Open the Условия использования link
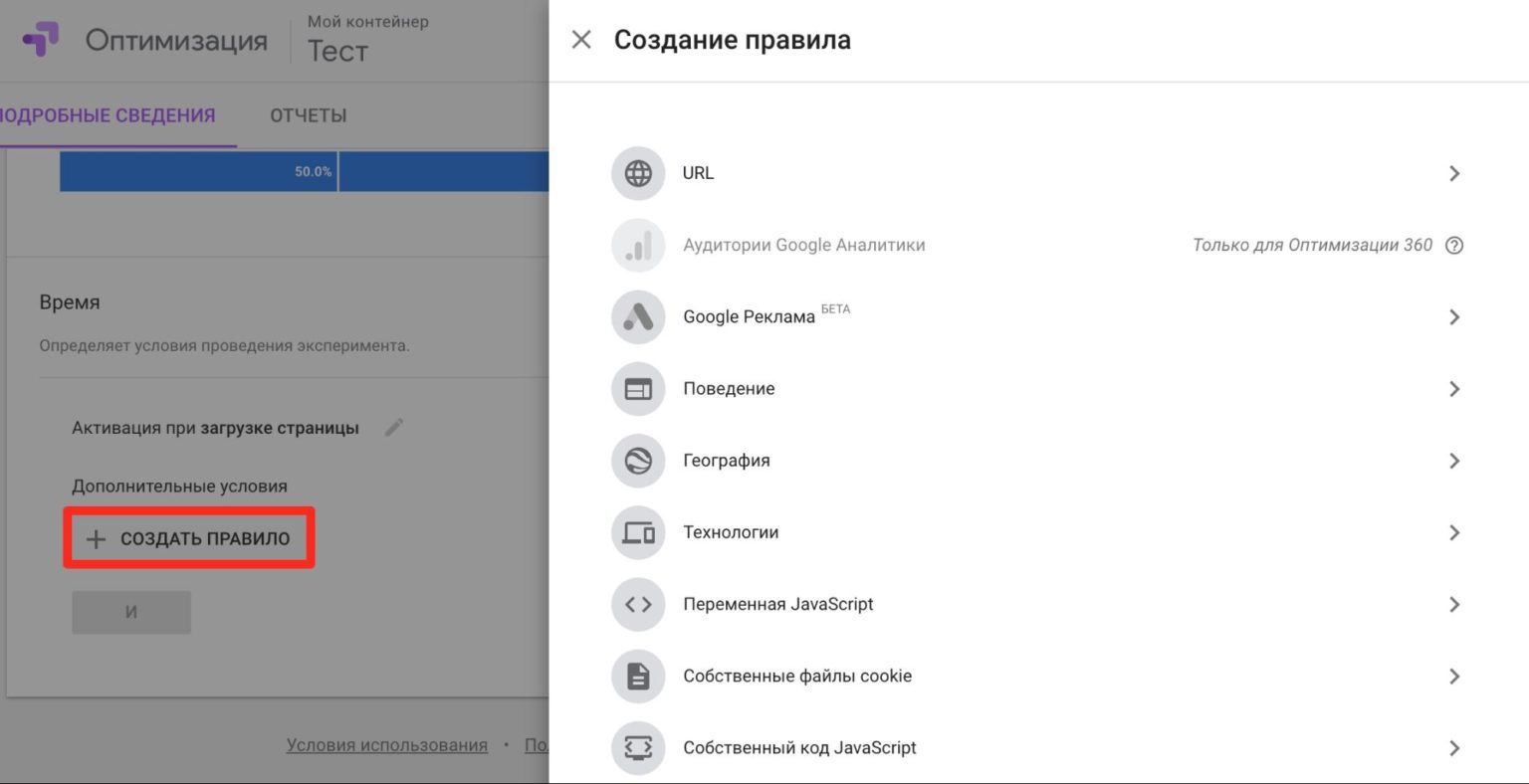 pyautogui.click(x=386, y=744)
